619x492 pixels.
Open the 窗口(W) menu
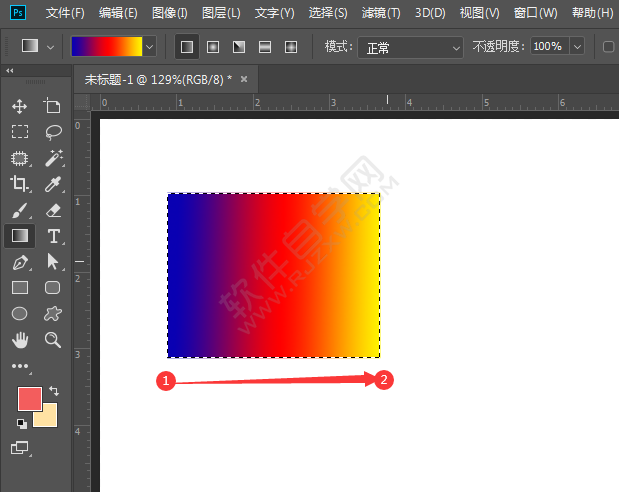click(x=535, y=13)
